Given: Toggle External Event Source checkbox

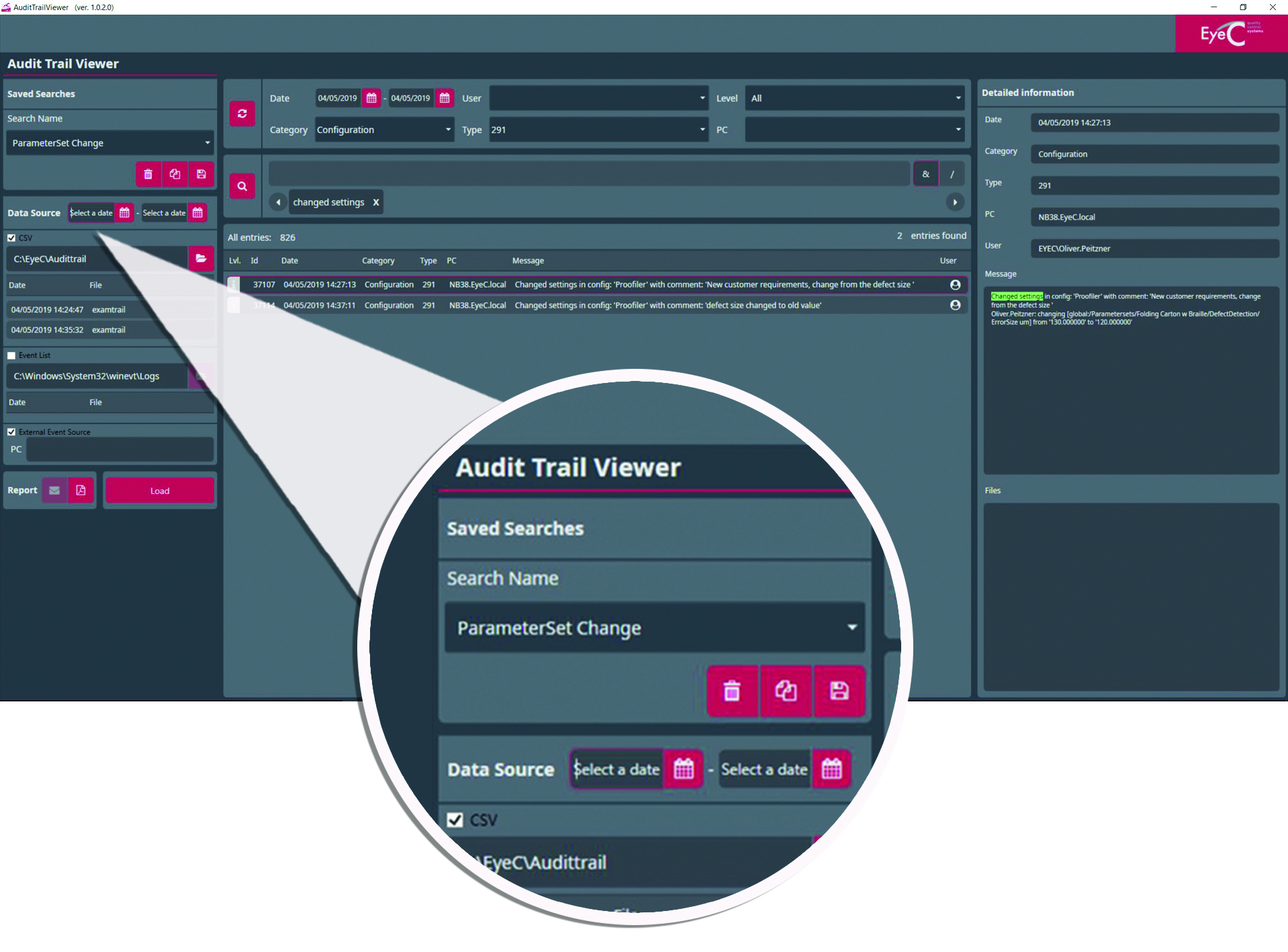Looking at the screenshot, I should [11, 432].
